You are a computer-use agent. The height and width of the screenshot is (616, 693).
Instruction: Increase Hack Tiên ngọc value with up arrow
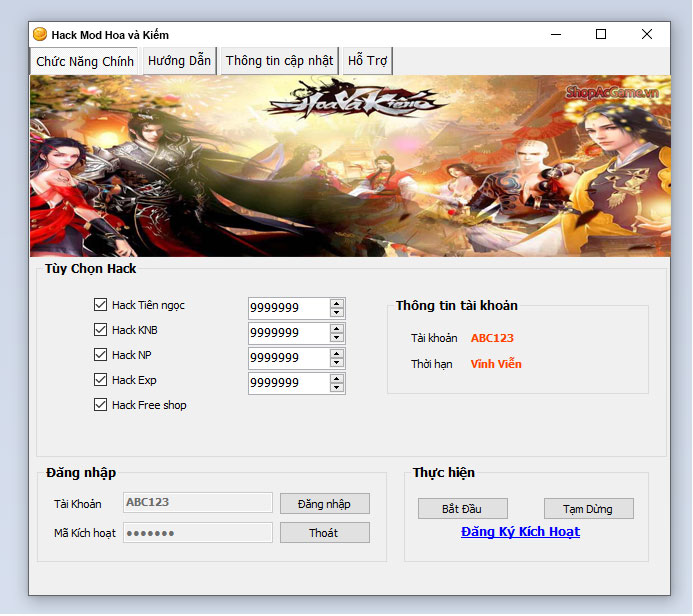[x=337, y=304]
